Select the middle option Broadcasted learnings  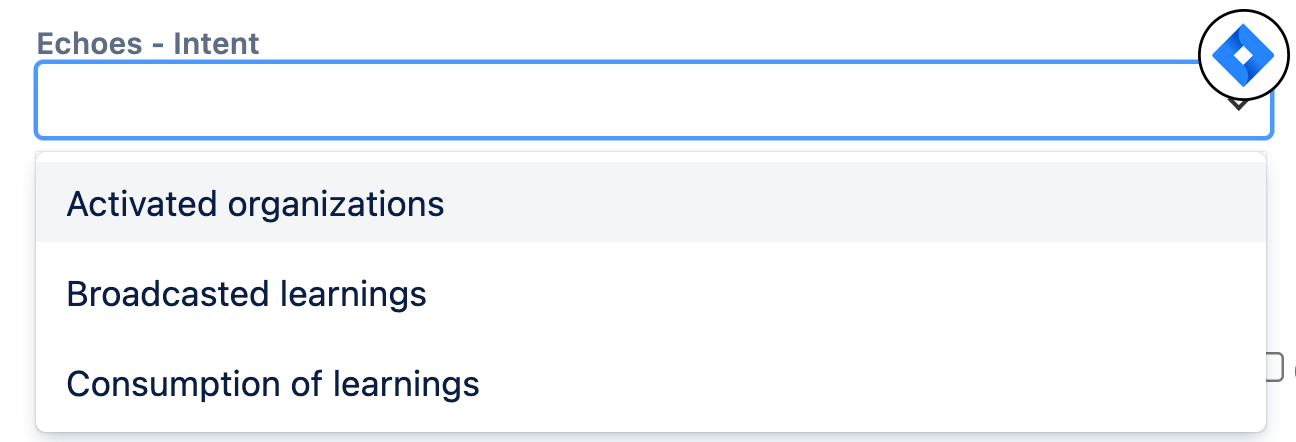651,293
